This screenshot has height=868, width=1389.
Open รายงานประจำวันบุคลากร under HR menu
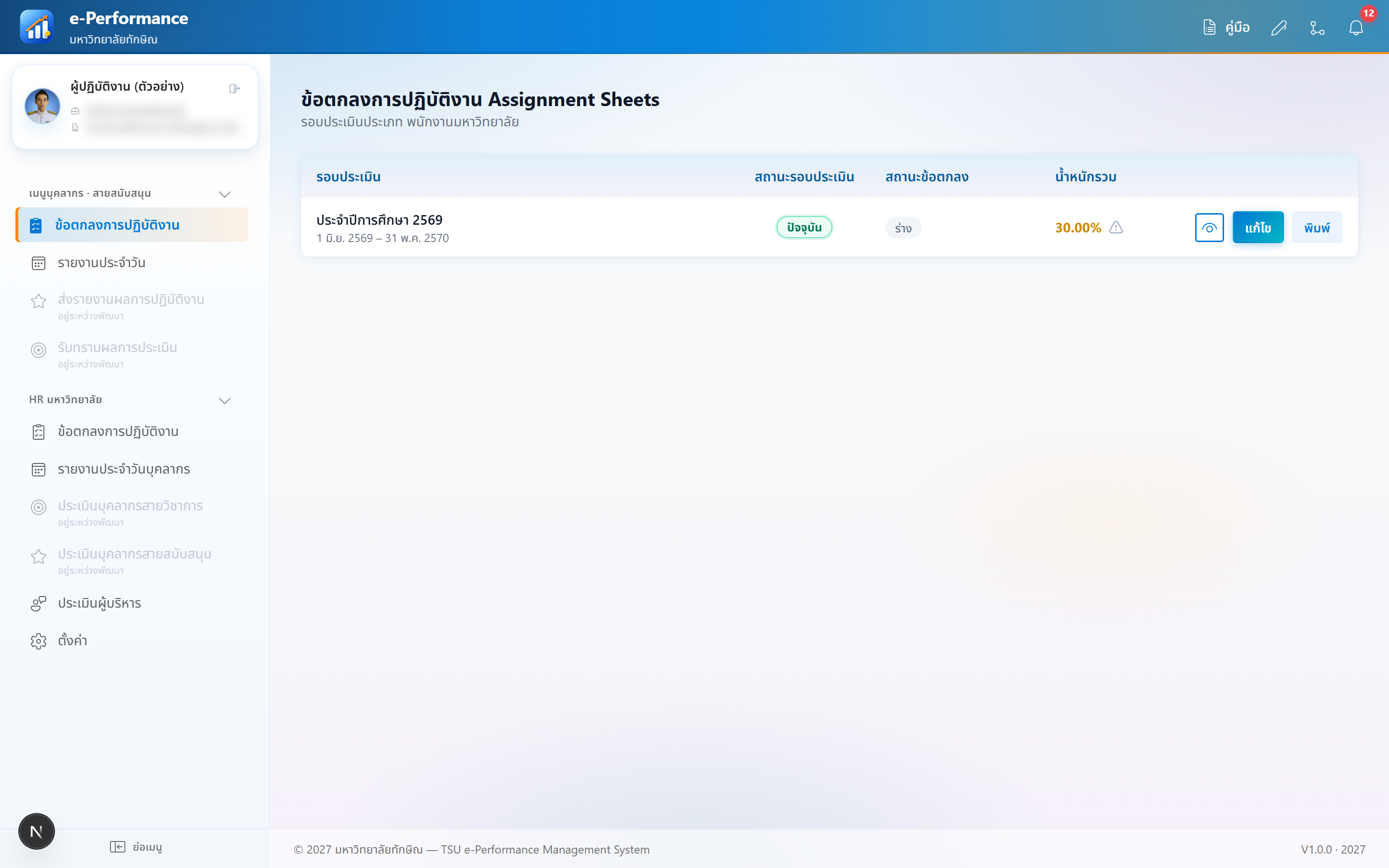(x=132, y=469)
